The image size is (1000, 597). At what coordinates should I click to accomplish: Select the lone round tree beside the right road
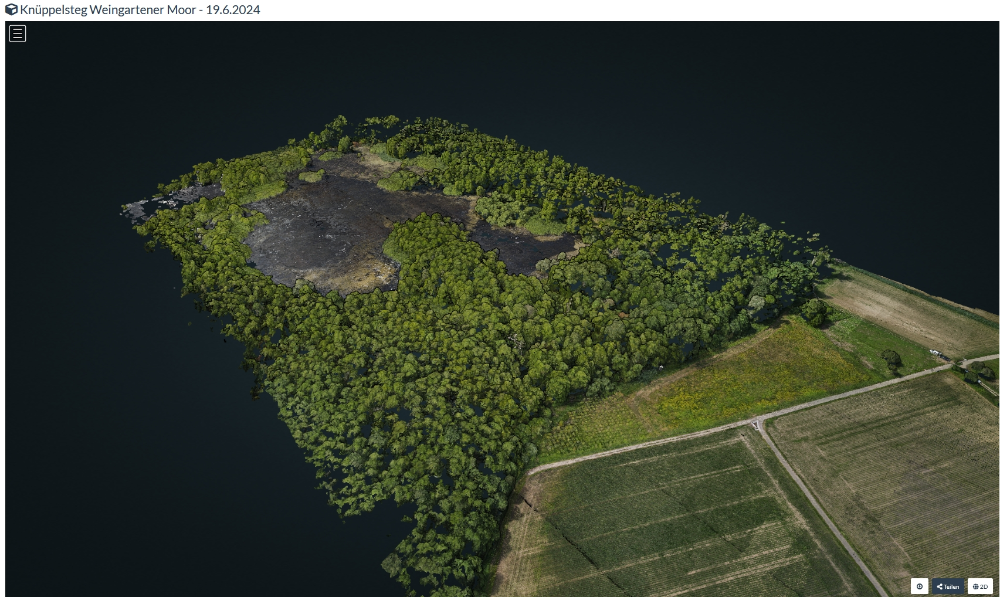pyautogui.click(x=891, y=358)
